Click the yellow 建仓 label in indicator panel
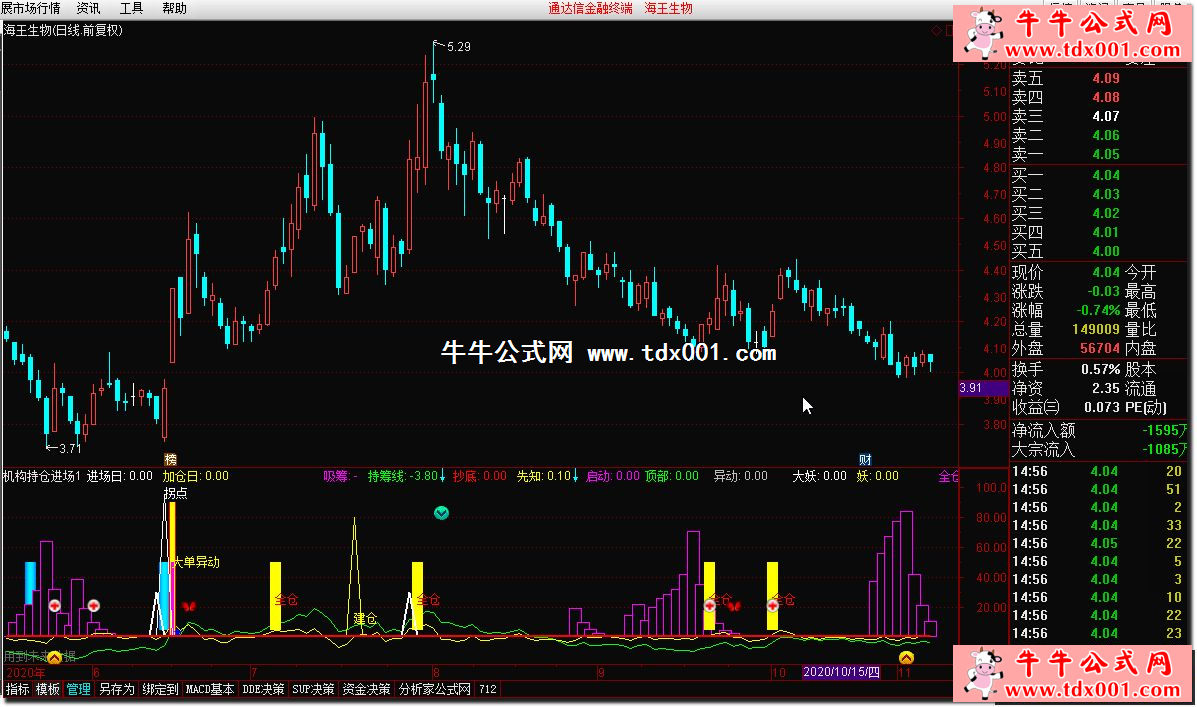The width and height of the screenshot is (1197, 707). coord(365,618)
